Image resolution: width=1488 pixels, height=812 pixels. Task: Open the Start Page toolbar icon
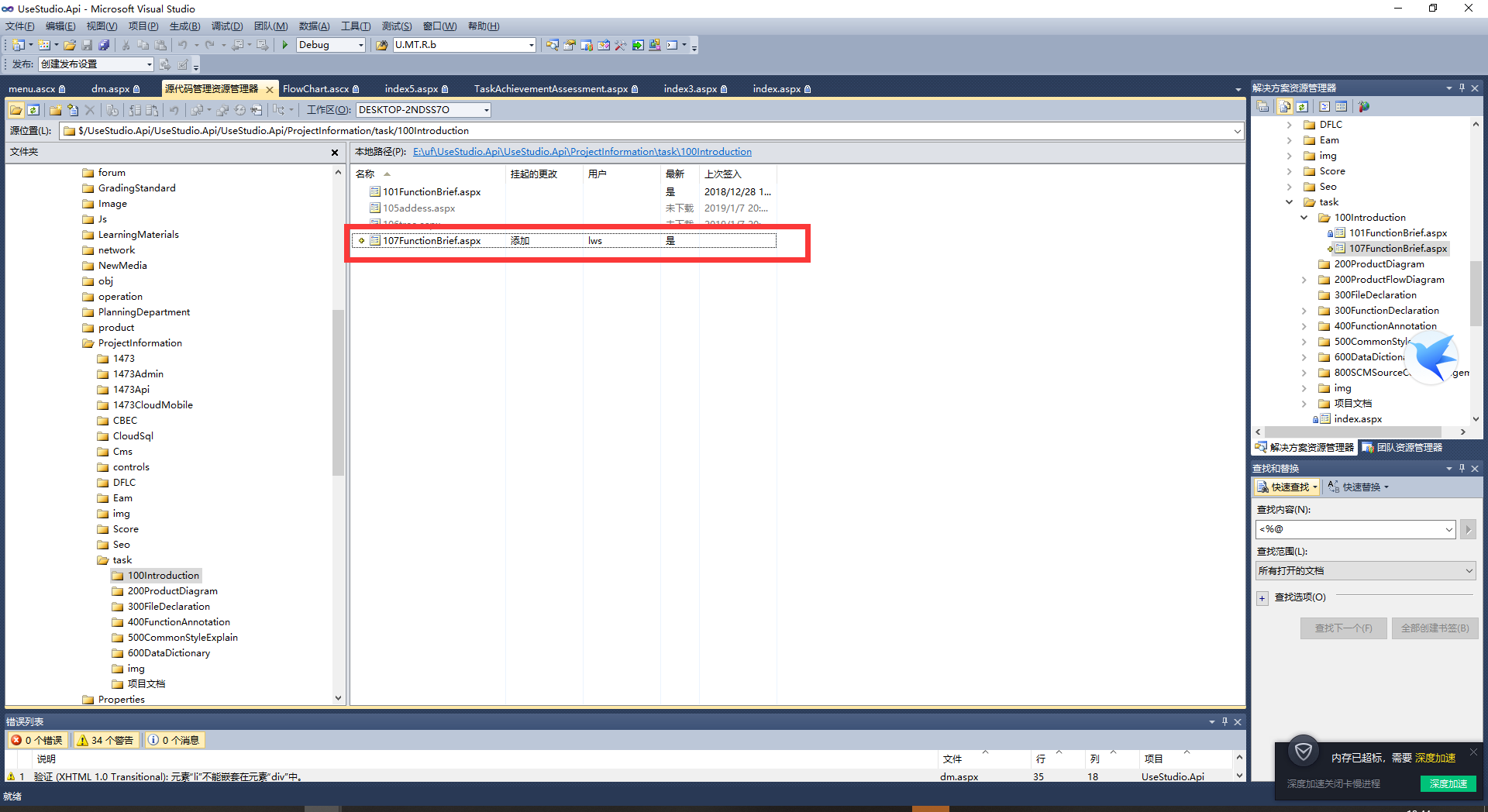637,45
